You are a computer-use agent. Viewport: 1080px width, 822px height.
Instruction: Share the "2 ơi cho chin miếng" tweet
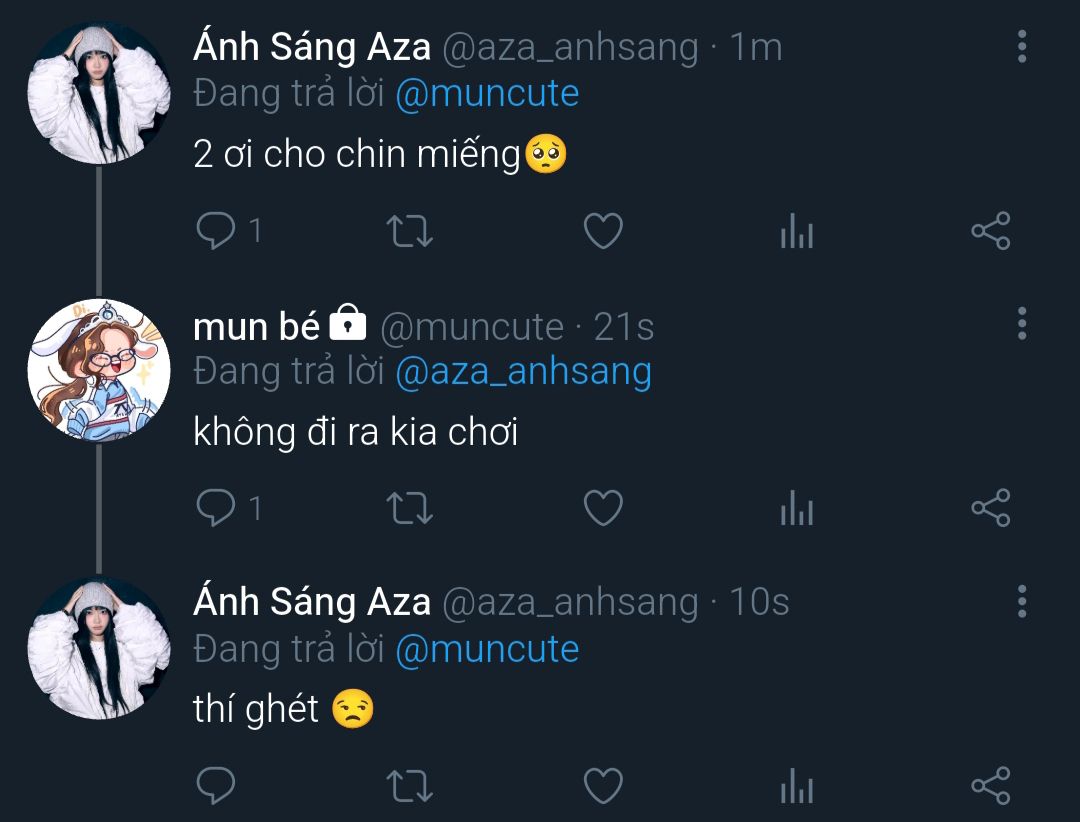[991, 231]
